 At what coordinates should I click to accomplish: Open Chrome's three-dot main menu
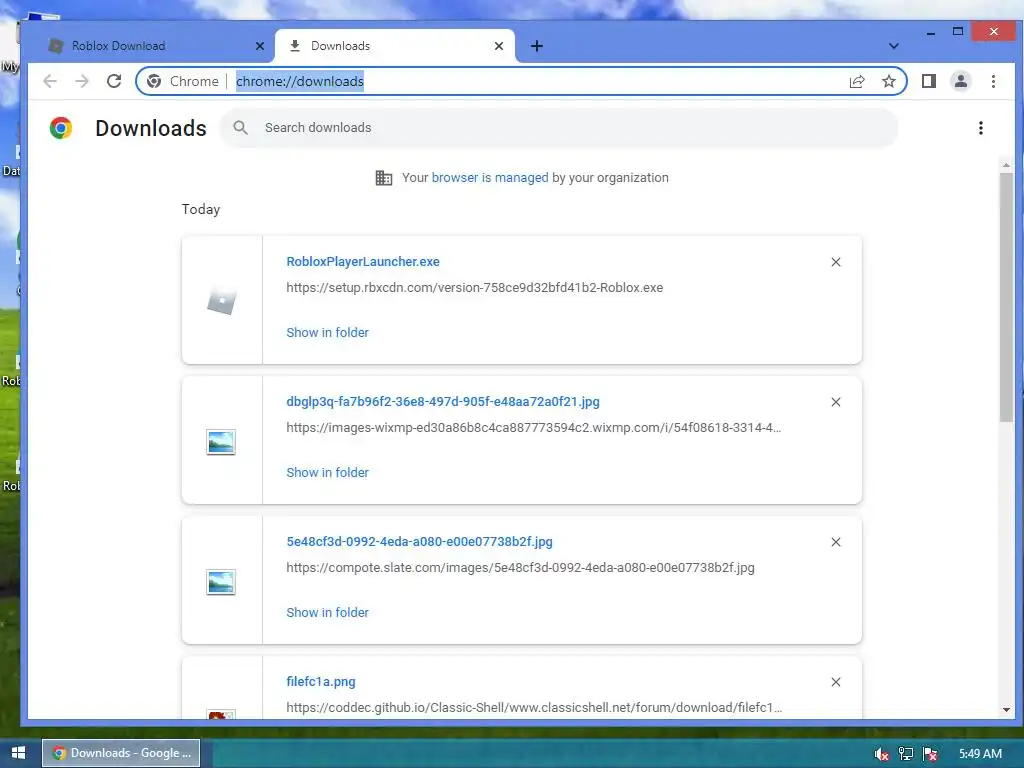[993, 81]
